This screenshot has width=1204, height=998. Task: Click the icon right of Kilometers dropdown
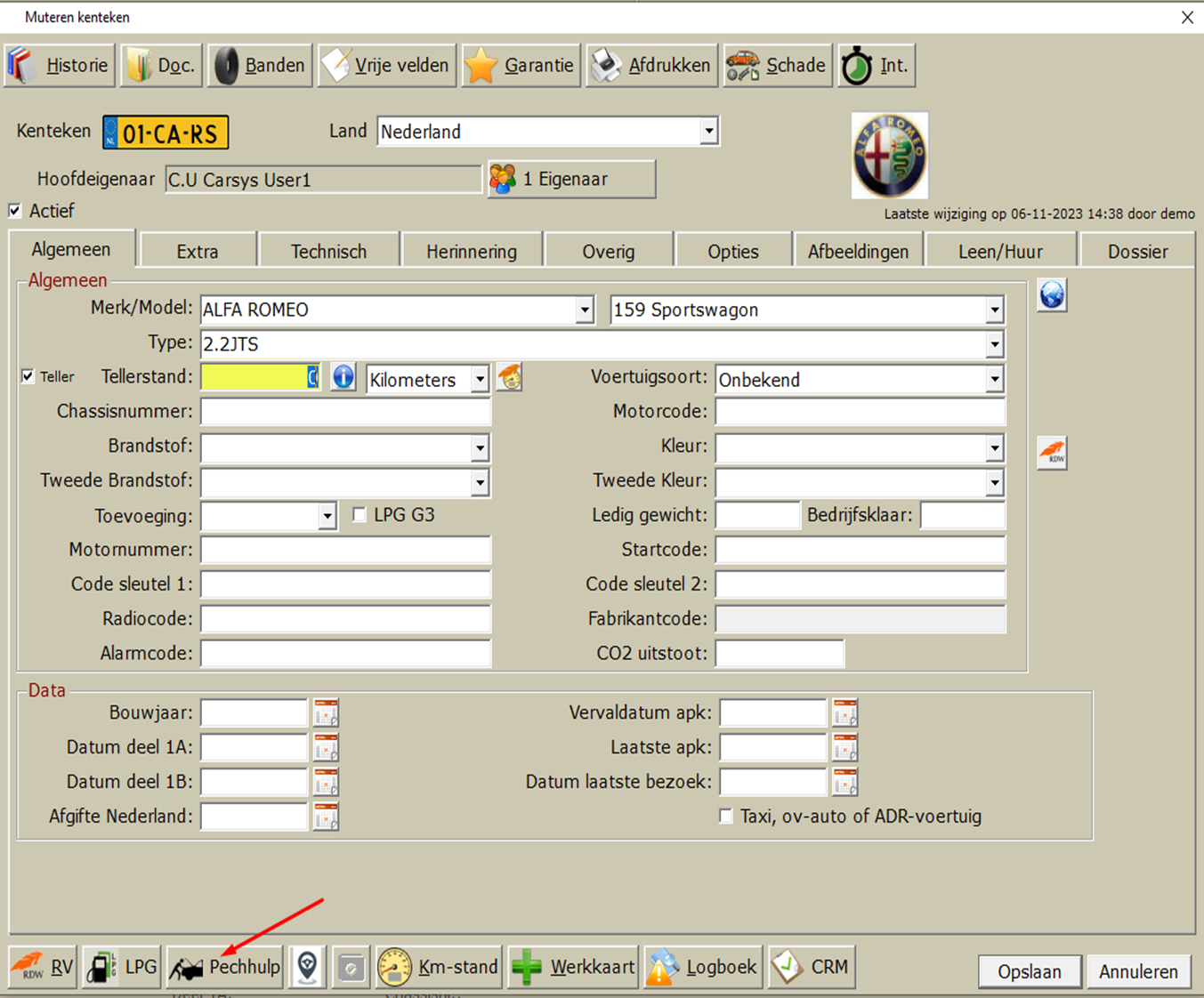click(x=510, y=377)
